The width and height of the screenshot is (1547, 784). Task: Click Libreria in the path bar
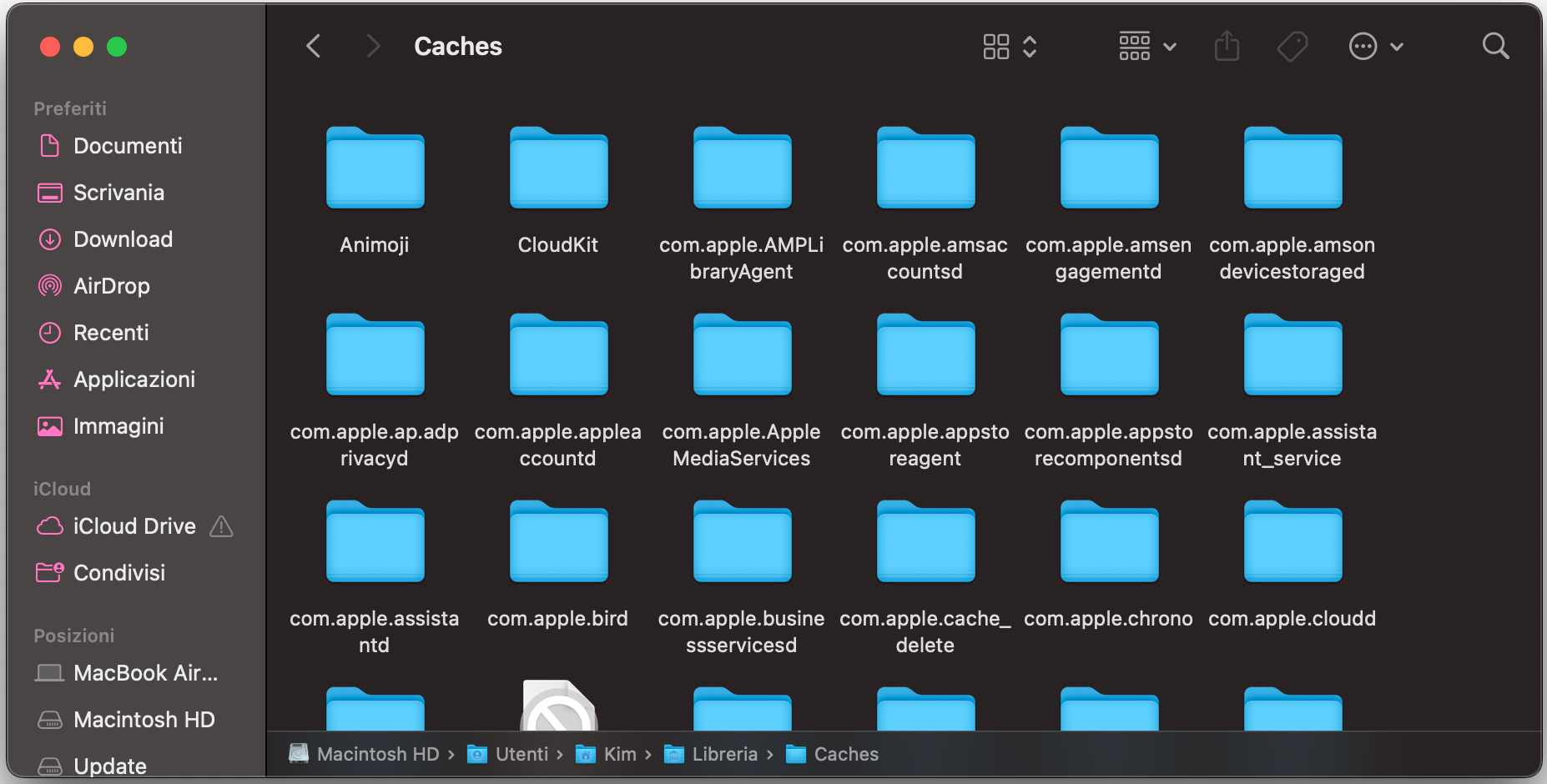[711, 754]
